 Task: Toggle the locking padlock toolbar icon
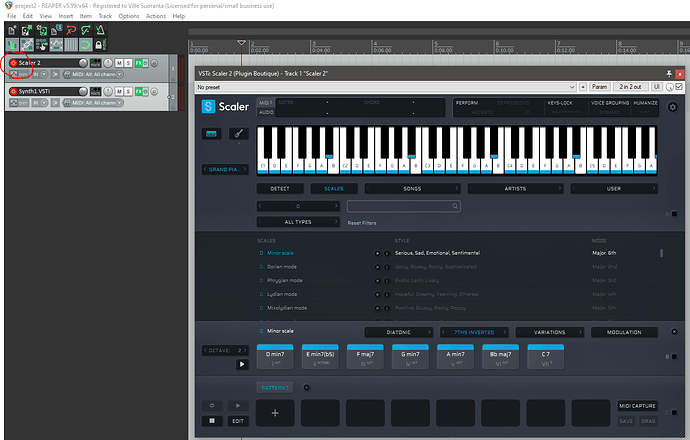pyautogui.click(x=99, y=44)
